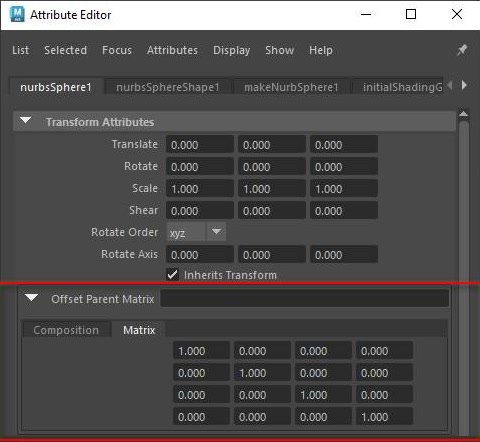Open the Rotate Order dropdown

click(x=196, y=232)
